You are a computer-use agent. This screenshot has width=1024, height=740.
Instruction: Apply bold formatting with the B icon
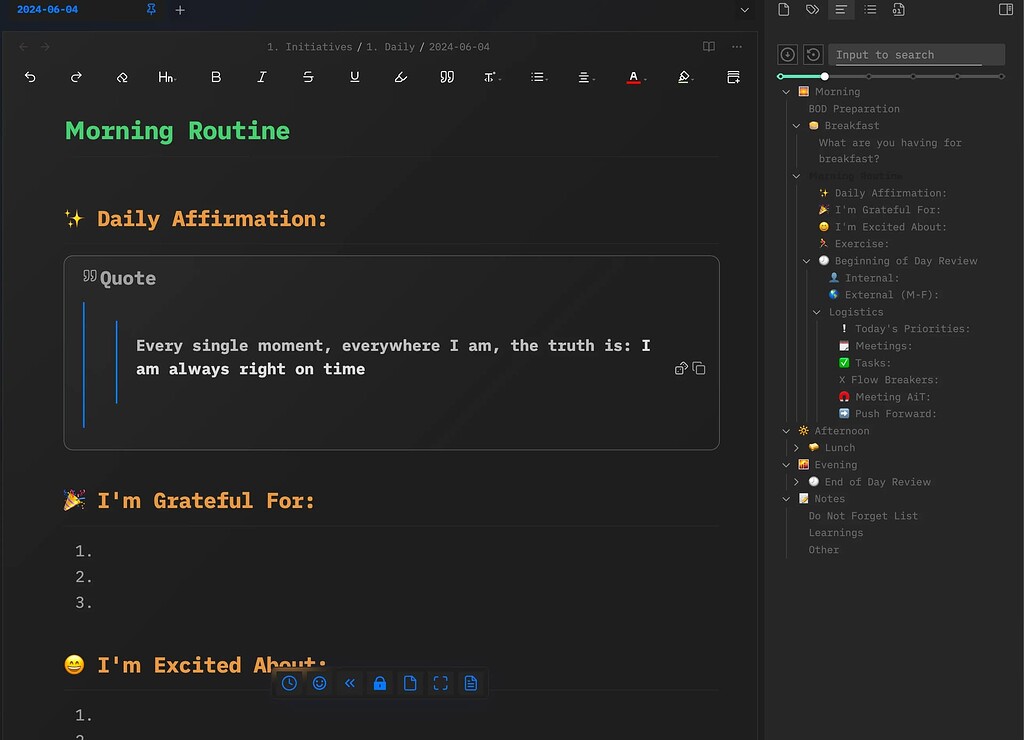216,77
